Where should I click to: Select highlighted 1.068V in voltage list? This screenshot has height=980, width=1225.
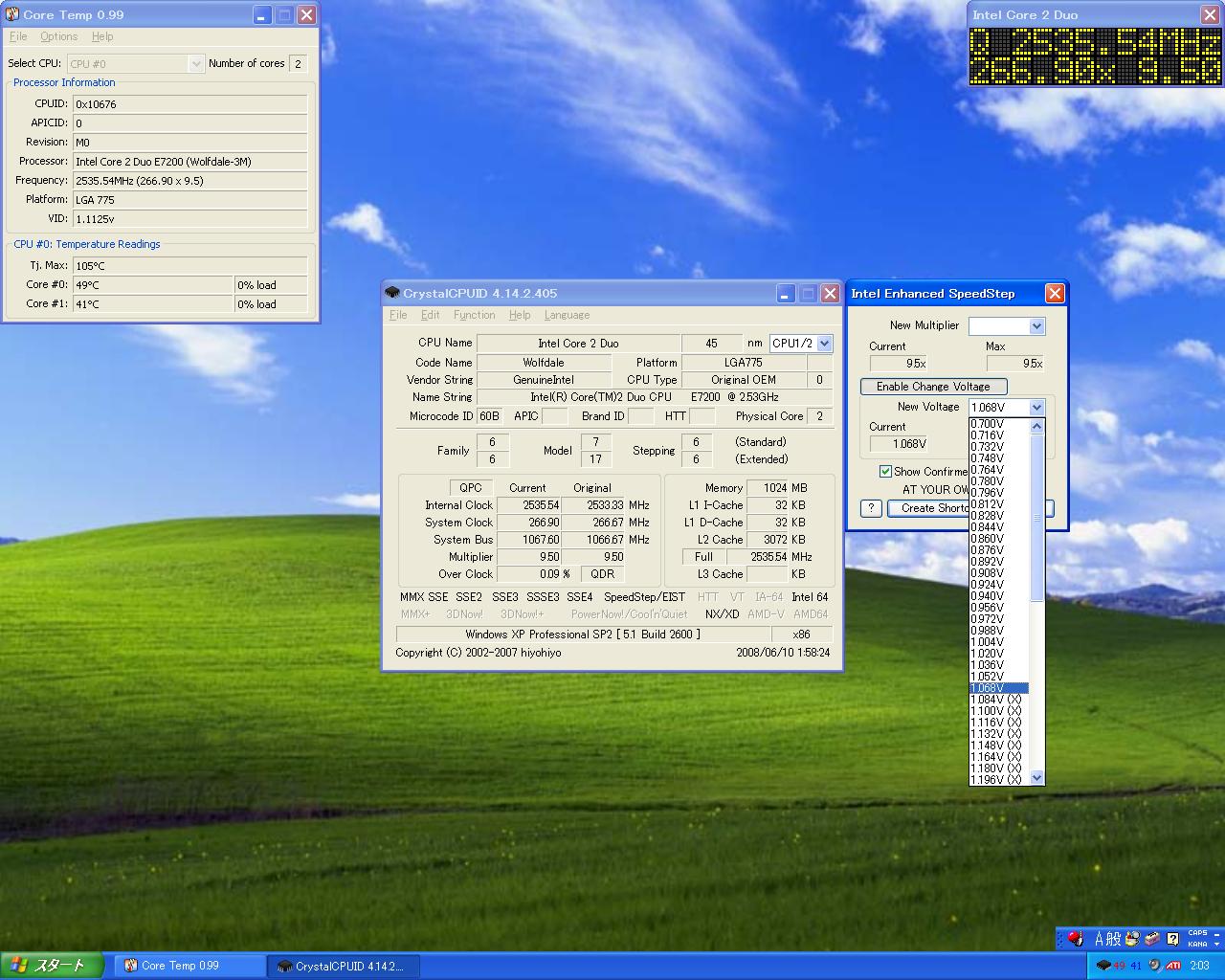pos(999,688)
